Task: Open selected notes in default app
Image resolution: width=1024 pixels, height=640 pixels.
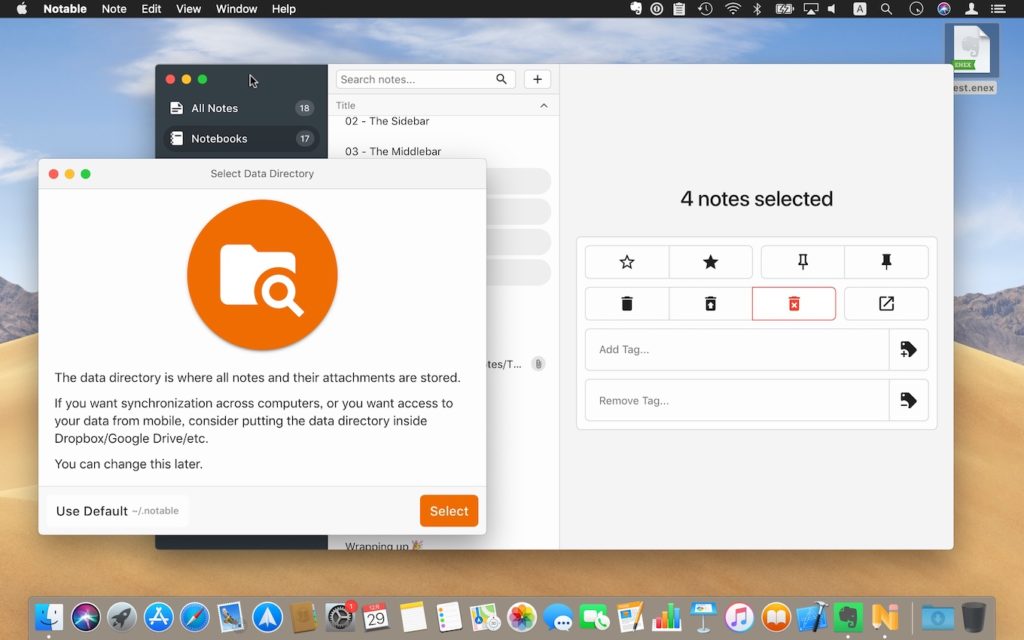Action: point(886,304)
